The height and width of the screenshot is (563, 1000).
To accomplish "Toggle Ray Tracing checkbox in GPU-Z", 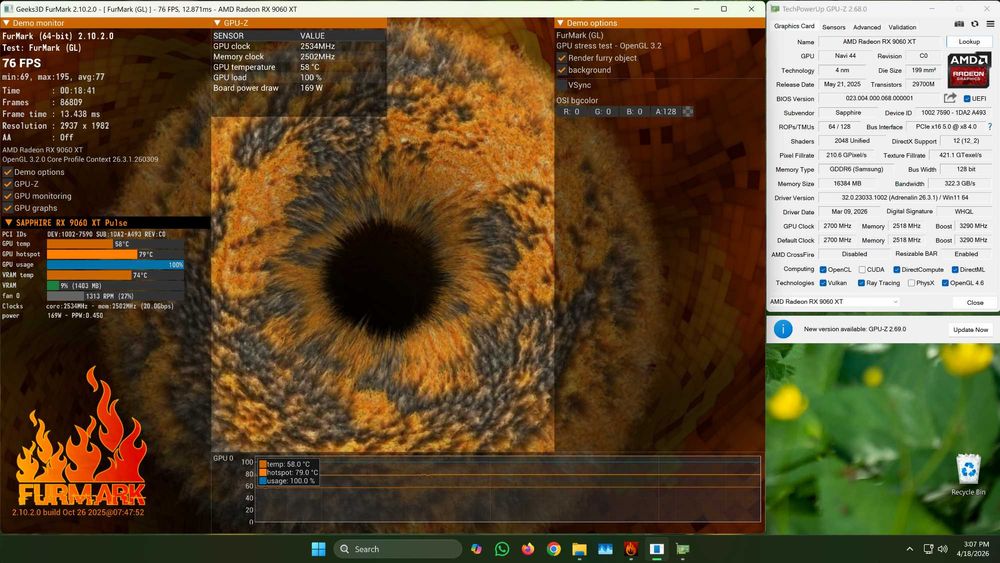I will click(x=862, y=283).
